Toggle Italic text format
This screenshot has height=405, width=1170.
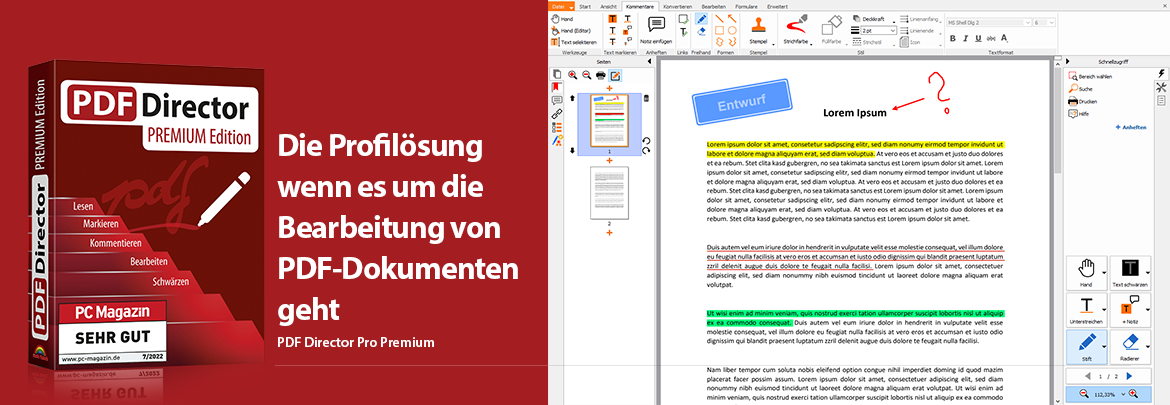(966, 38)
